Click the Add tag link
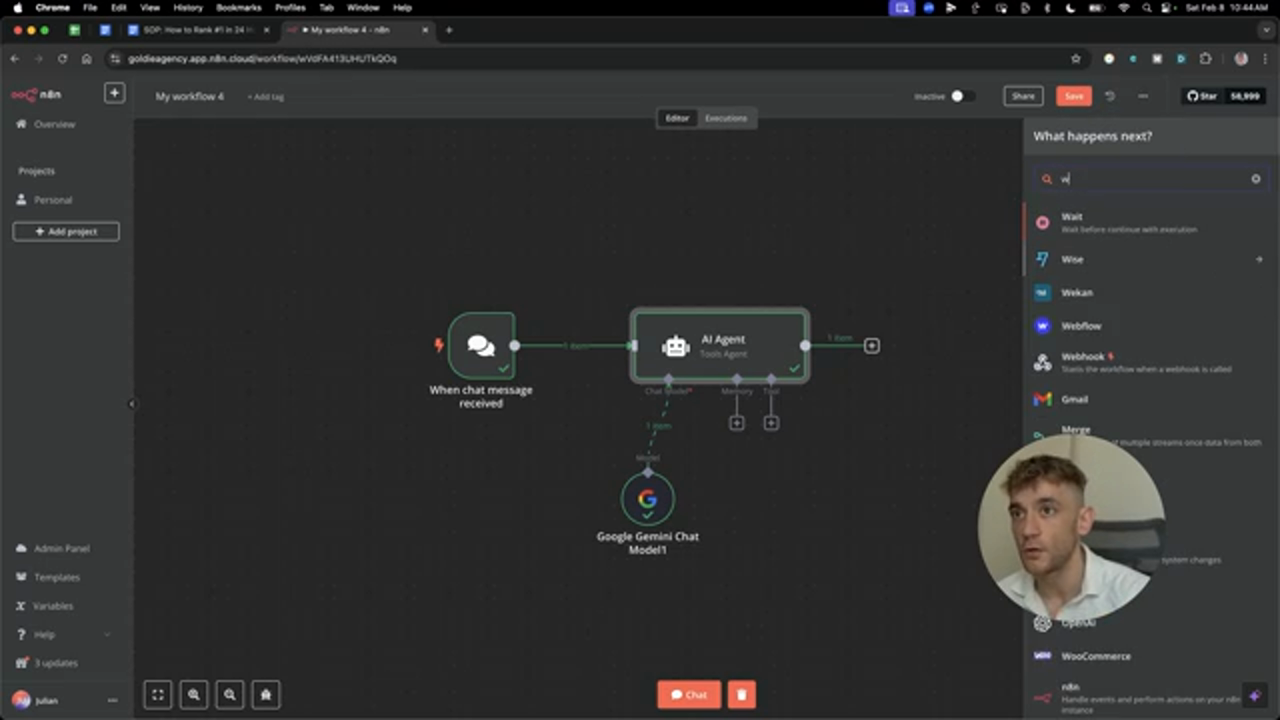1280x720 pixels. [x=266, y=97]
